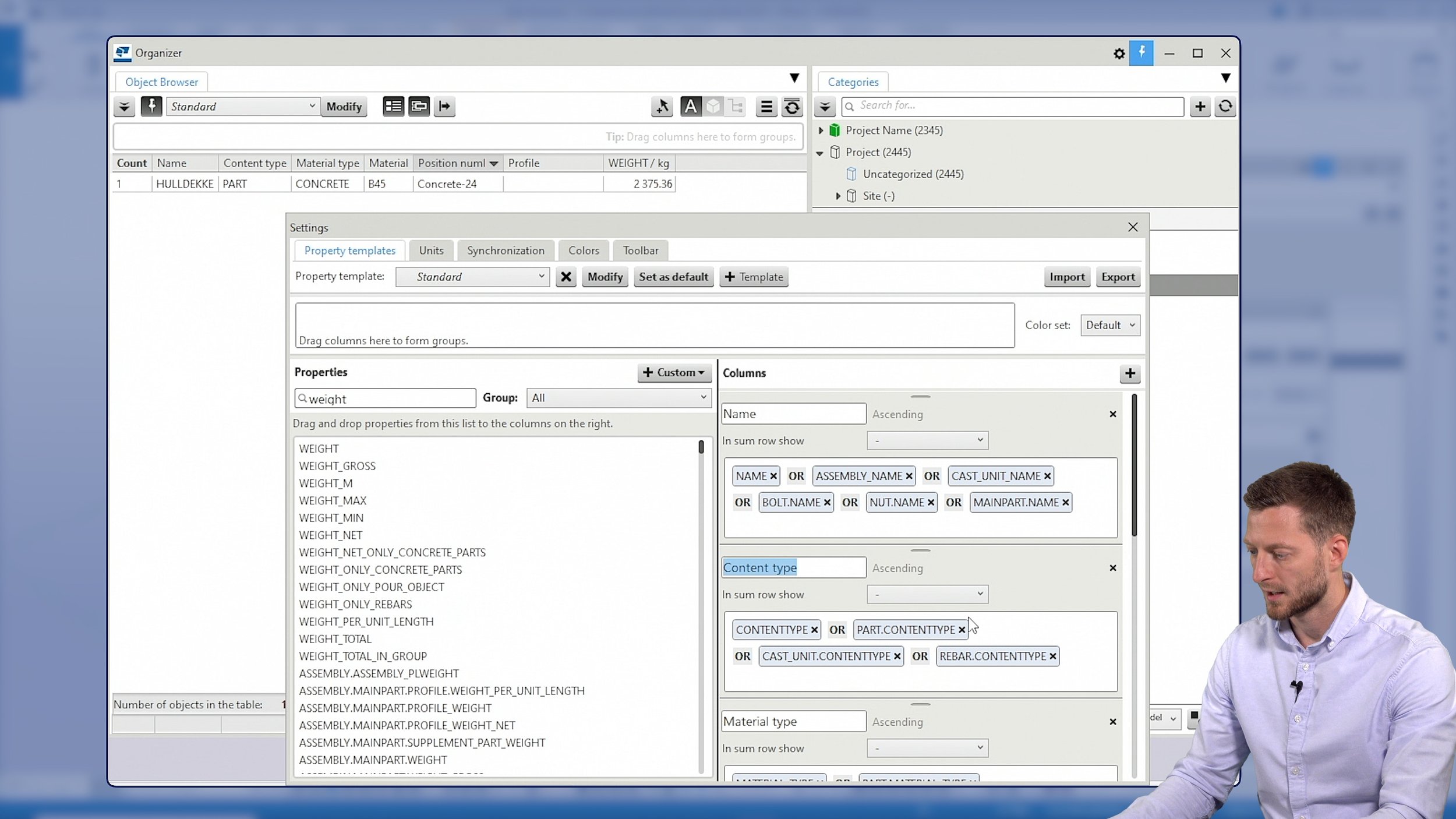Click the list view icon in Object Browser

393,107
